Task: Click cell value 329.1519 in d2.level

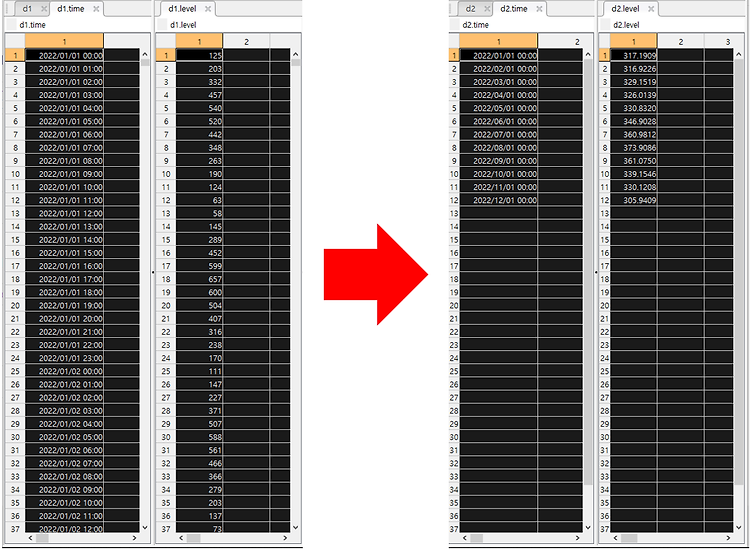Action: tap(634, 82)
